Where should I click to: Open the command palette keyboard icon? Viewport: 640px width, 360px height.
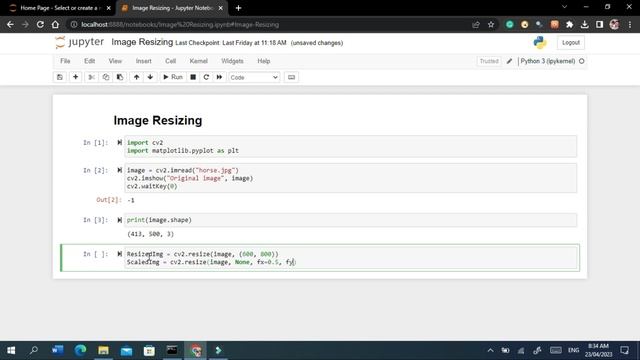(291, 77)
